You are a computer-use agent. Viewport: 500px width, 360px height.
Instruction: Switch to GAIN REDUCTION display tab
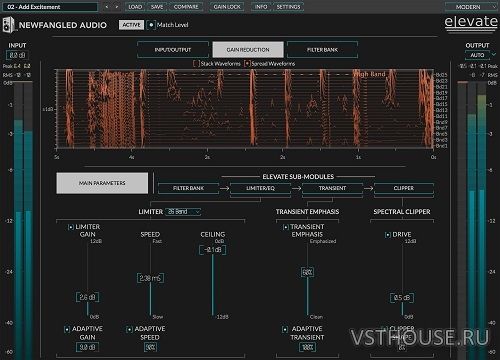click(248, 50)
